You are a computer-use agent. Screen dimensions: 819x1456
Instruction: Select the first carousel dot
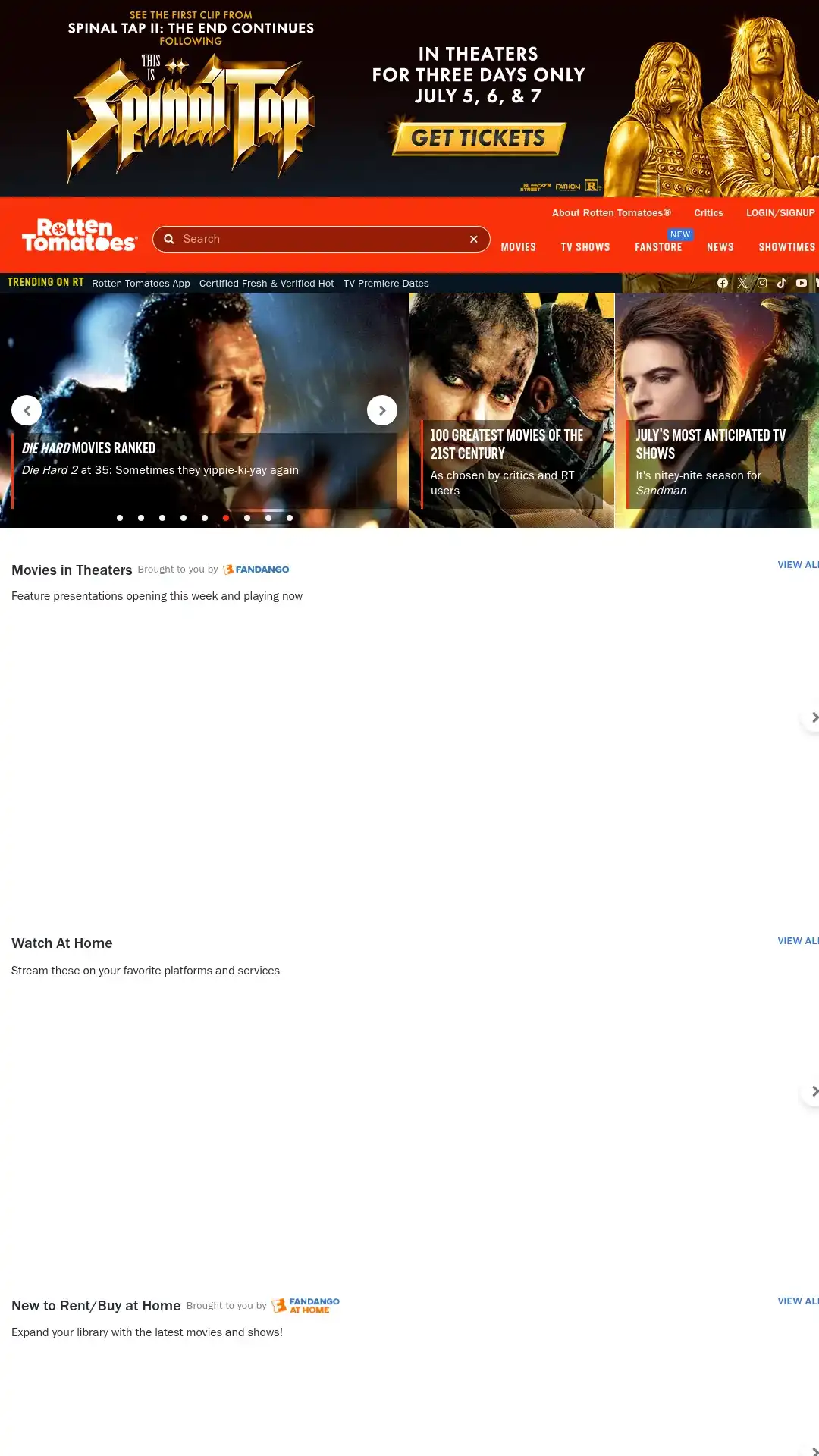click(120, 518)
